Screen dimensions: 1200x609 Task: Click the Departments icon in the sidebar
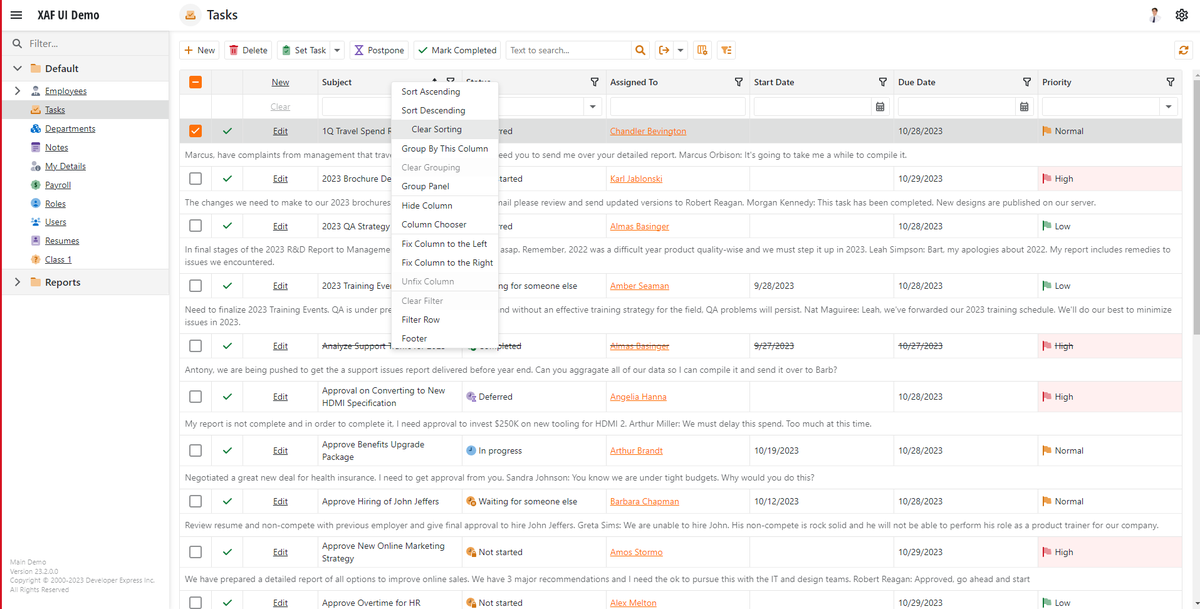(x=35, y=129)
